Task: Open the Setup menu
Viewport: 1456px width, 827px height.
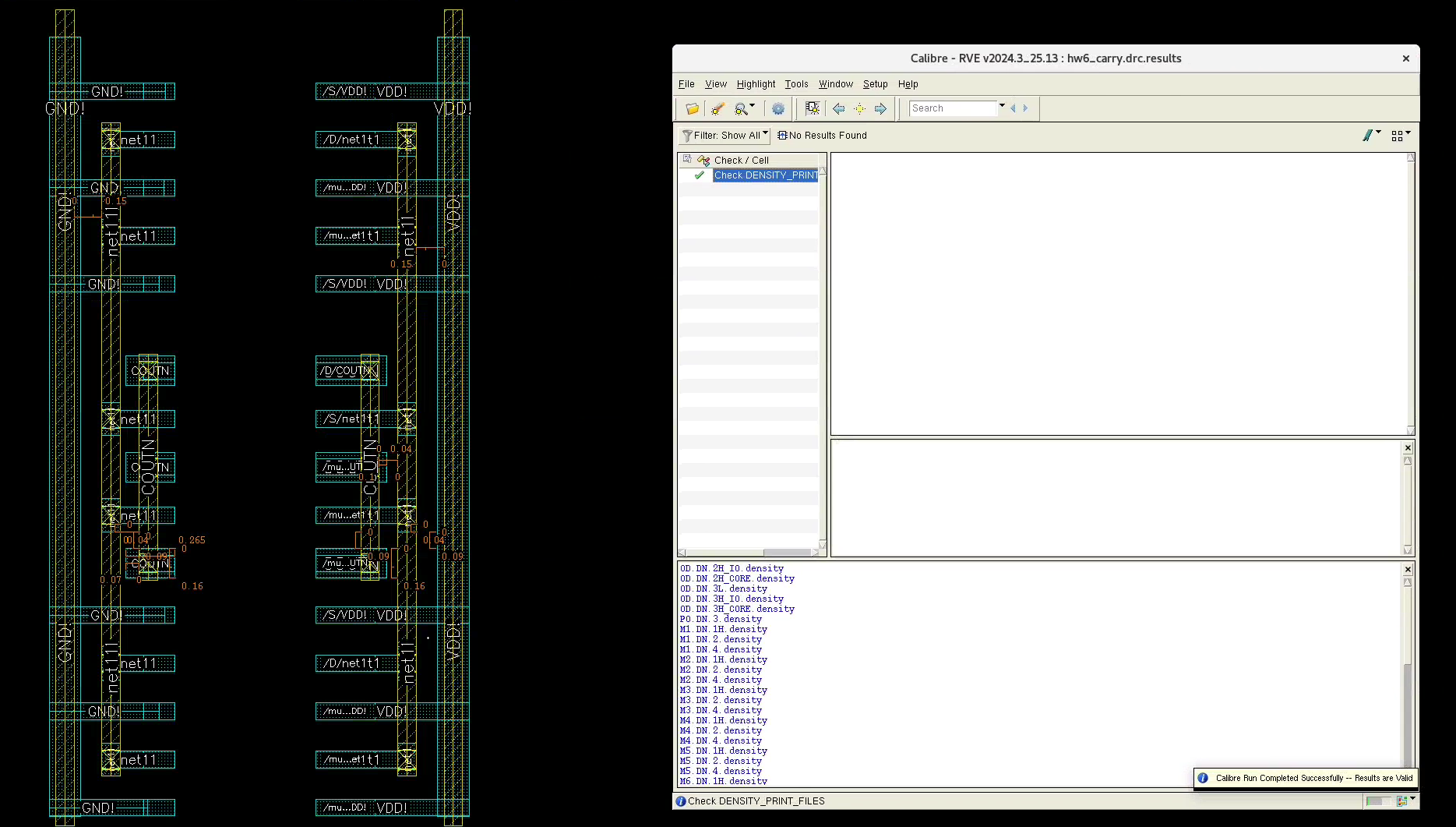Action: (x=875, y=84)
